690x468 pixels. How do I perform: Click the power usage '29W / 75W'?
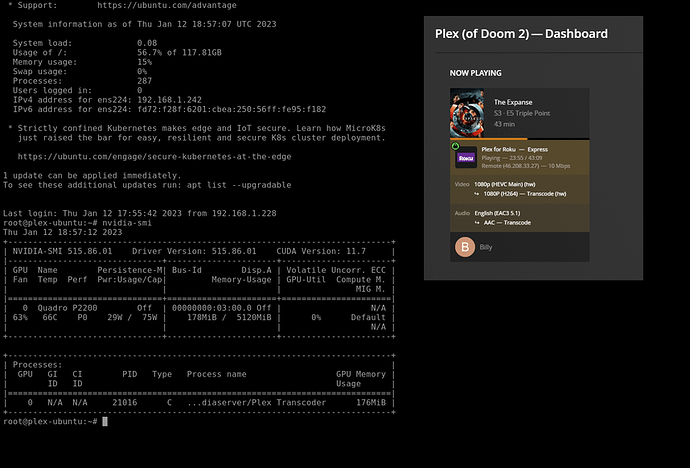pyautogui.click(x=132, y=318)
